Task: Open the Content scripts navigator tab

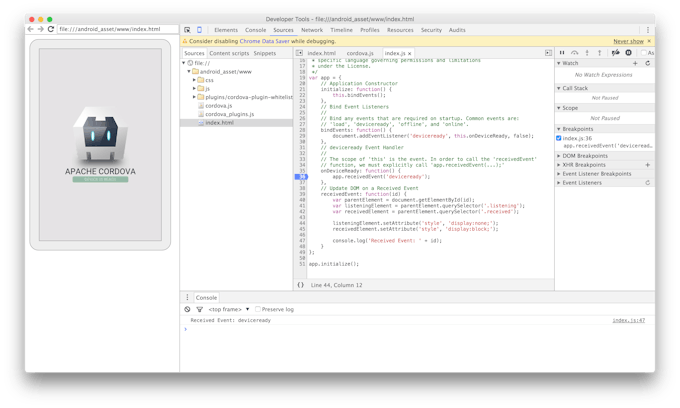Action: coord(229,53)
